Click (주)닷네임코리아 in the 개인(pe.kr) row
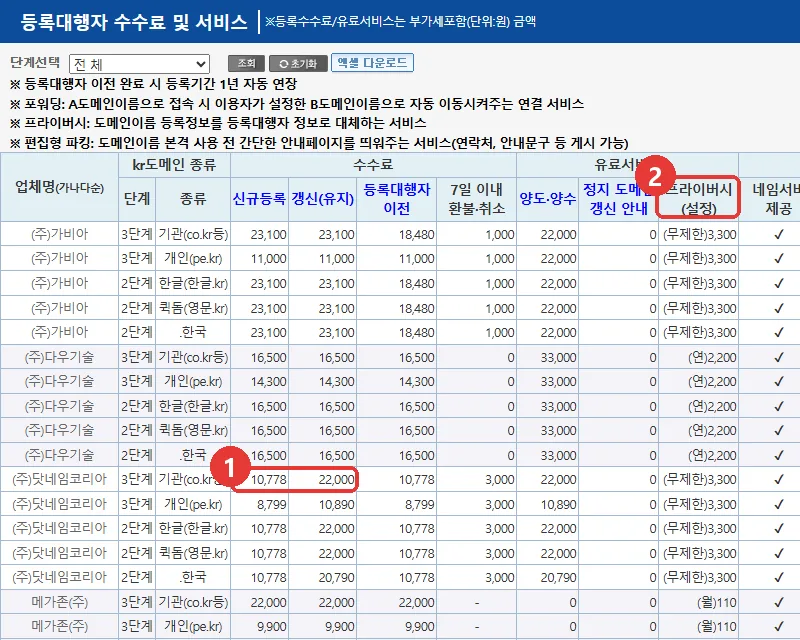800x640 pixels. coord(59,504)
